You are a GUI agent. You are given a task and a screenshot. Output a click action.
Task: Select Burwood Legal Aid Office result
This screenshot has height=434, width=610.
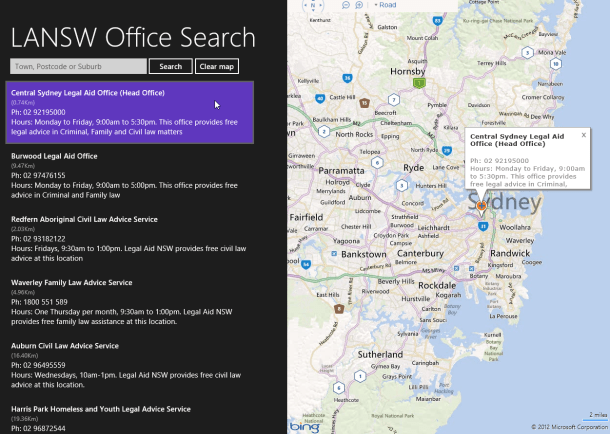pyautogui.click(x=130, y=175)
